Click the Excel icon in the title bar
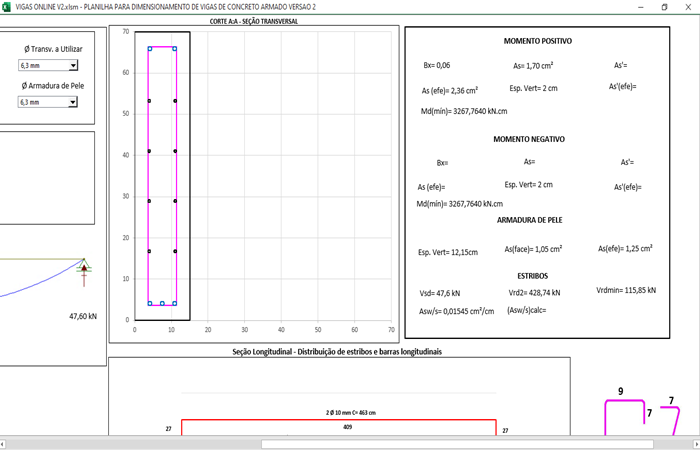The image size is (700, 450). (x=7, y=7)
